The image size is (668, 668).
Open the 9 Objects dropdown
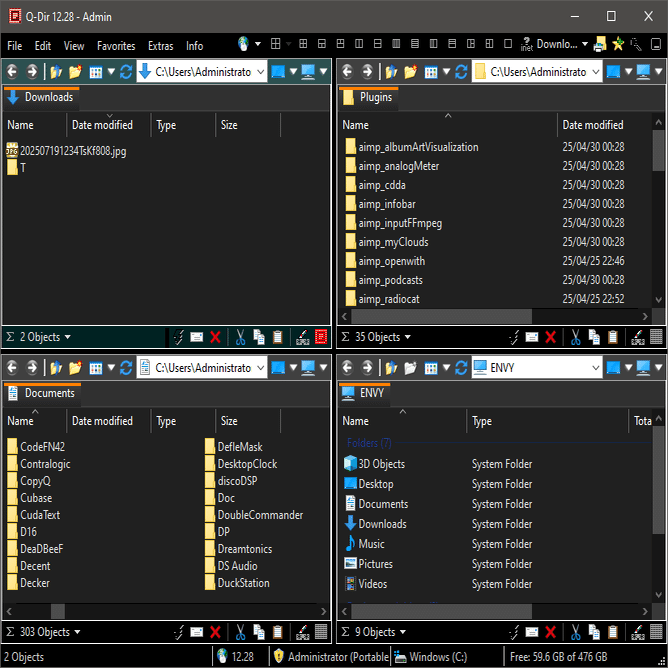[403, 632]
